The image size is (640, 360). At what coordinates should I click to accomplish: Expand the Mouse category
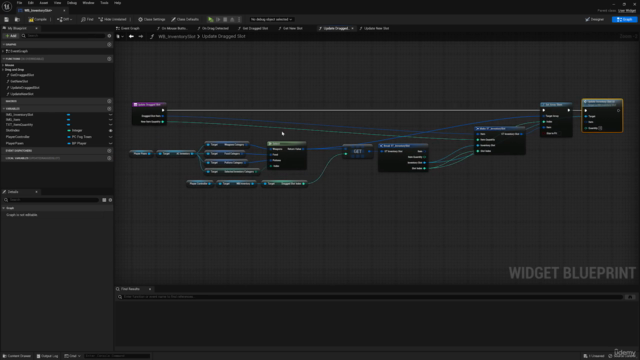pyautogui.click(x=3, y=65)
